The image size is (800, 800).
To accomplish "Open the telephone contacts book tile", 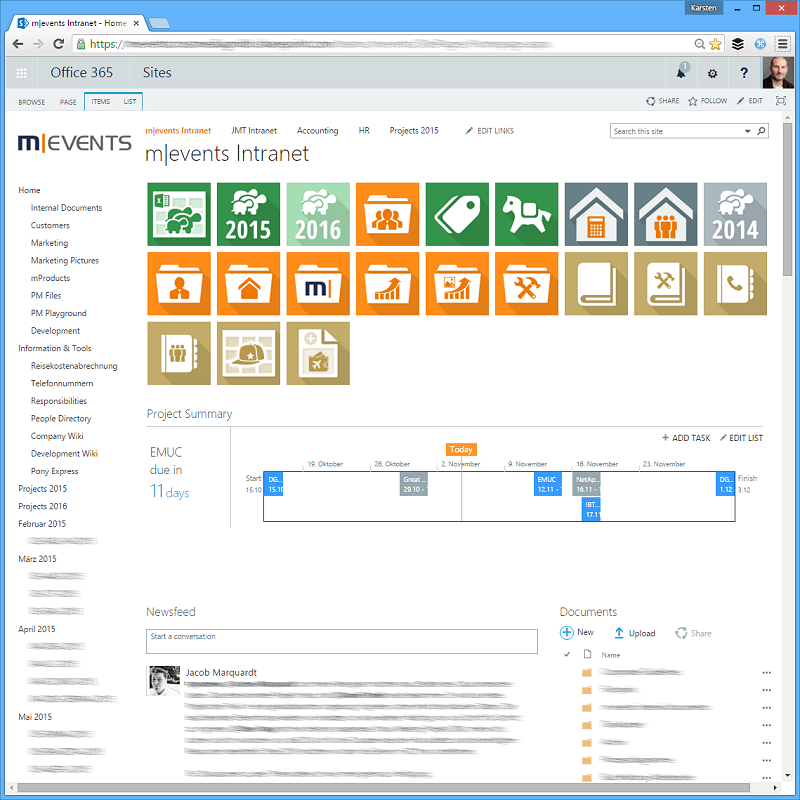I will point(735,283).
